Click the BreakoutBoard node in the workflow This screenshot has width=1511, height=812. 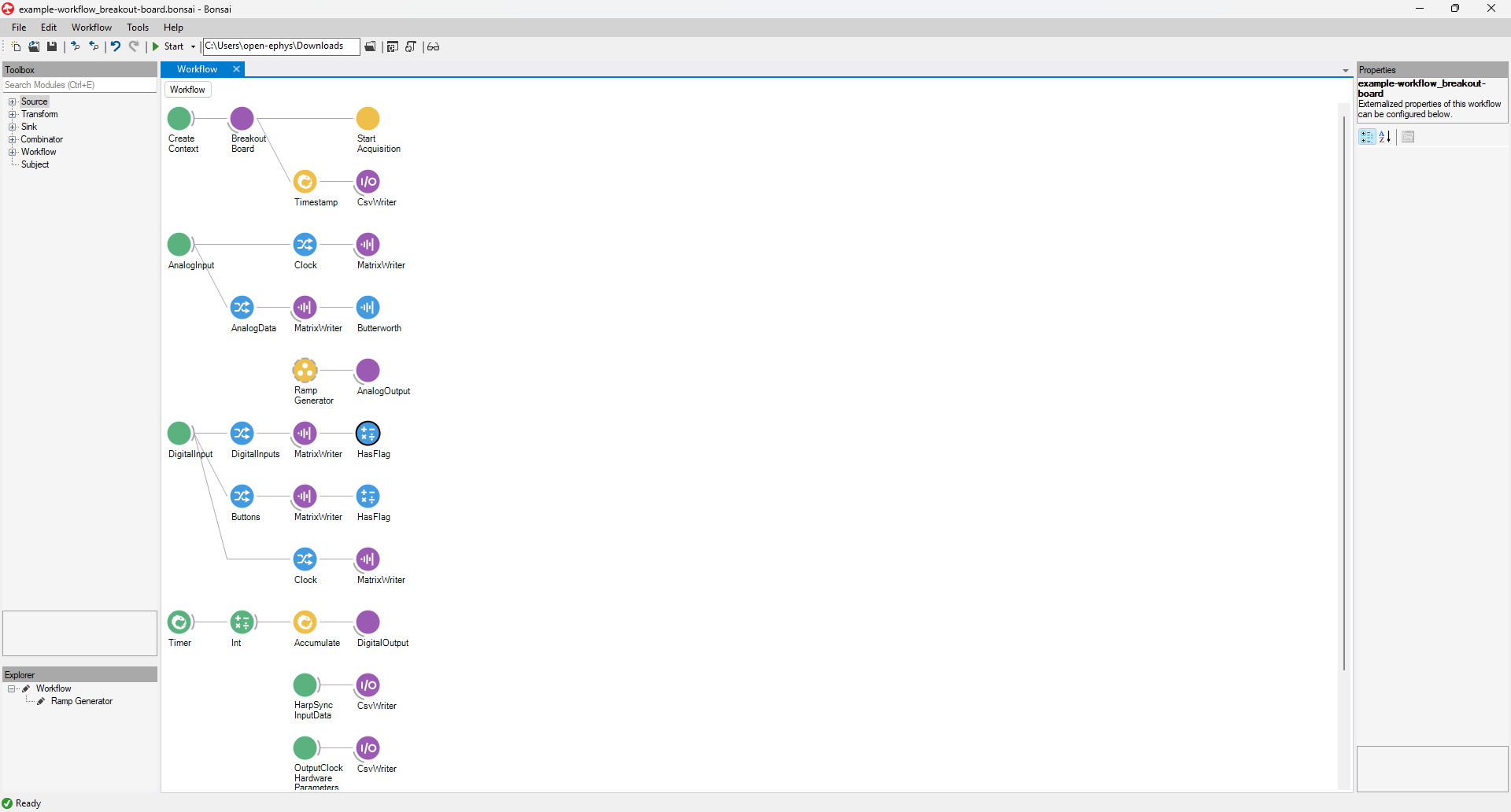(242, 120)
